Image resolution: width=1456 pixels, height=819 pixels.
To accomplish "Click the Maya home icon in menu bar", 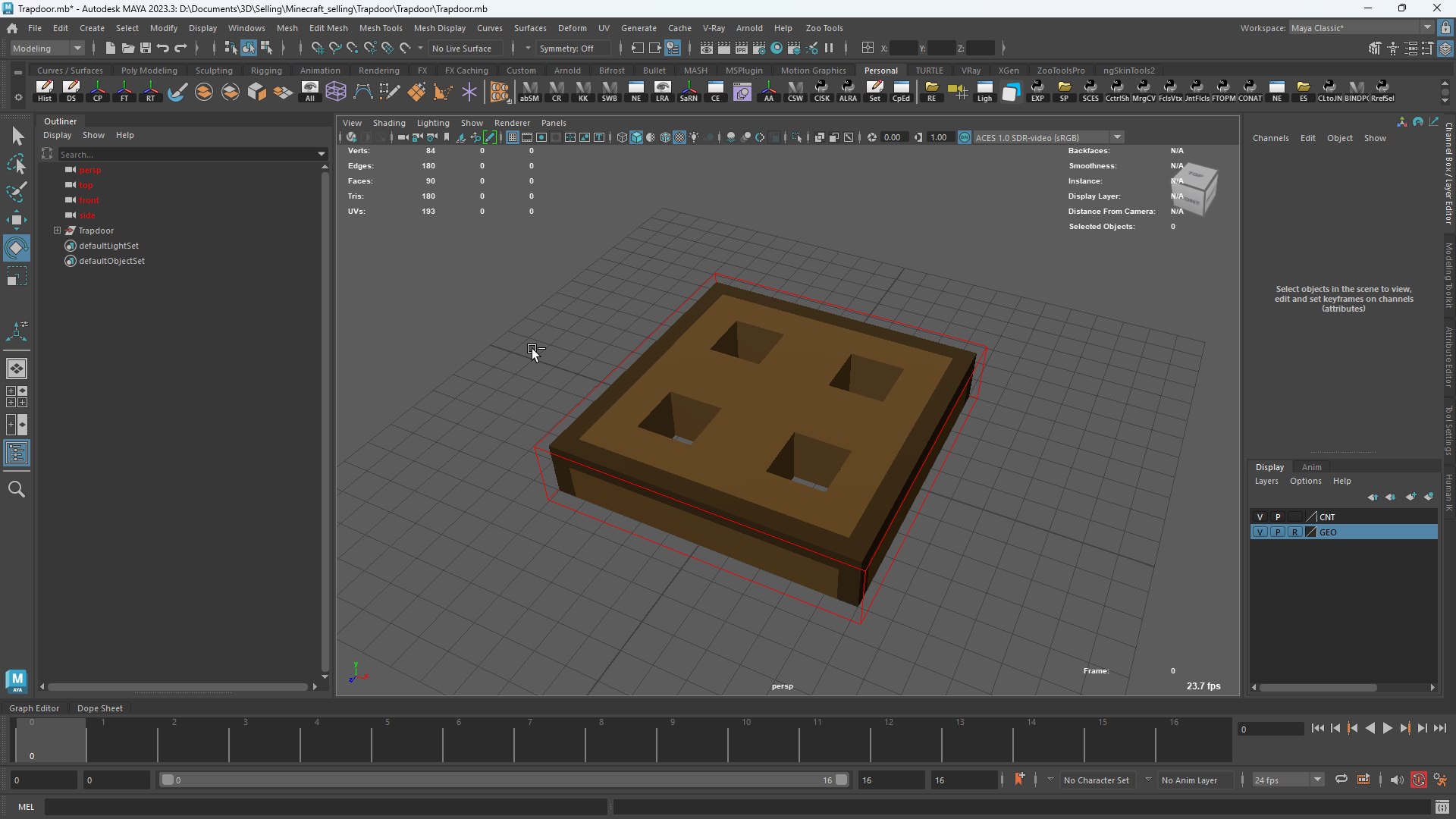I will pos(12,28).
